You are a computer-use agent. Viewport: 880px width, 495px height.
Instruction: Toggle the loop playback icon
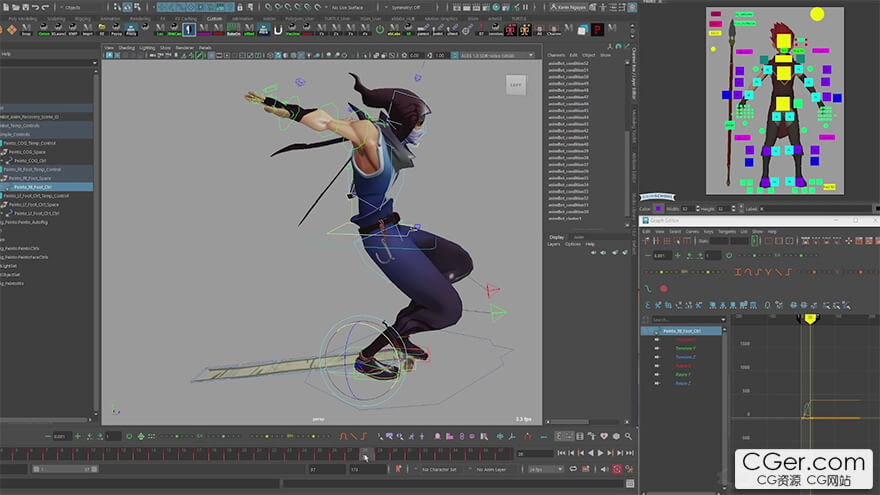click(573, 469)
